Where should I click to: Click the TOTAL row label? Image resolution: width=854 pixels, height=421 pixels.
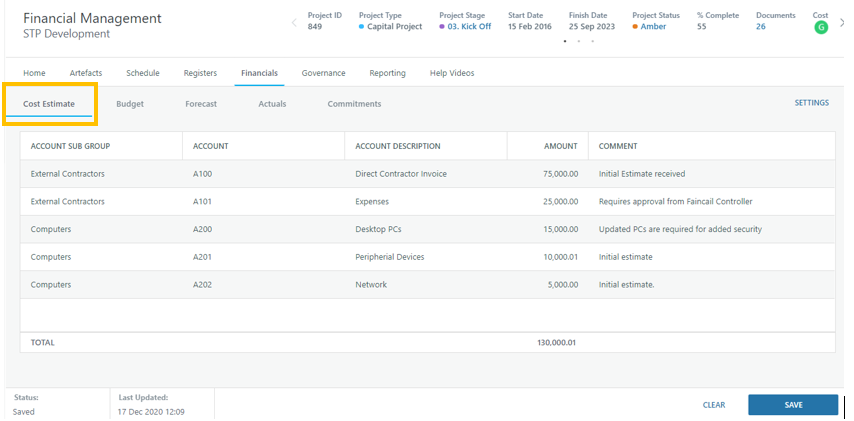coord(42,343)
